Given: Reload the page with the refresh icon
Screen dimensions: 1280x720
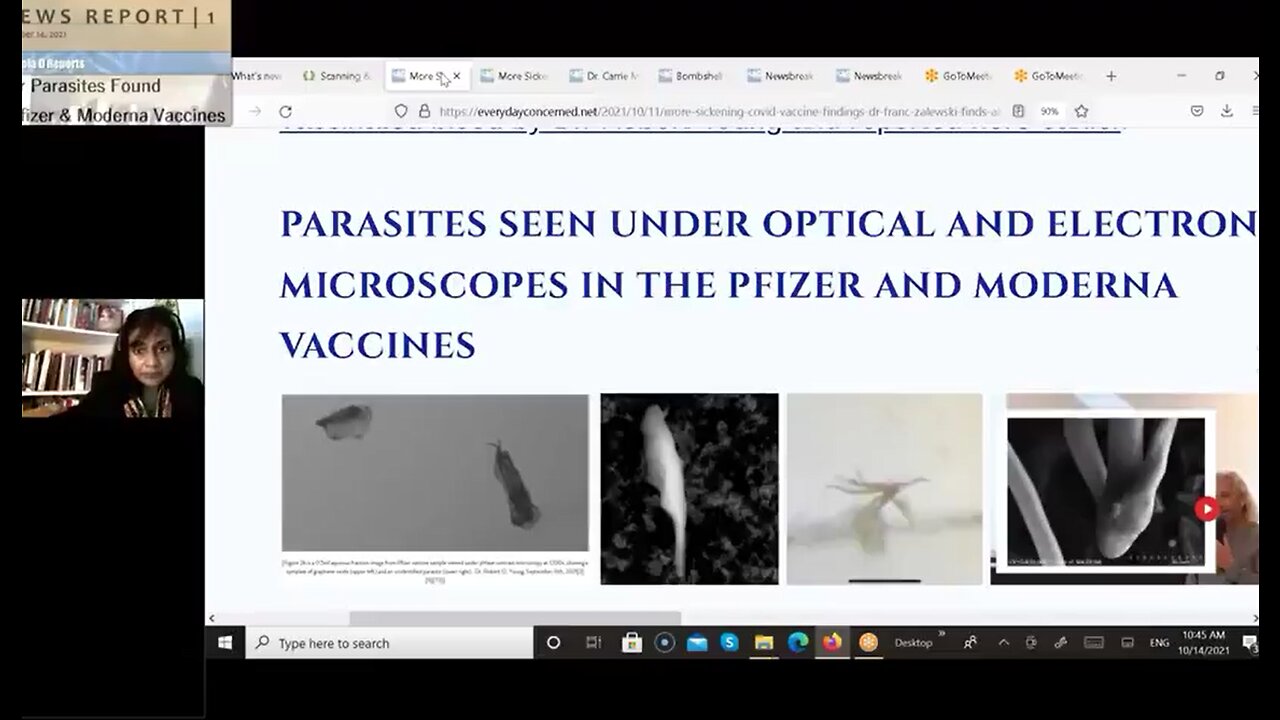Looking at the screenshot, I should 286,112.
